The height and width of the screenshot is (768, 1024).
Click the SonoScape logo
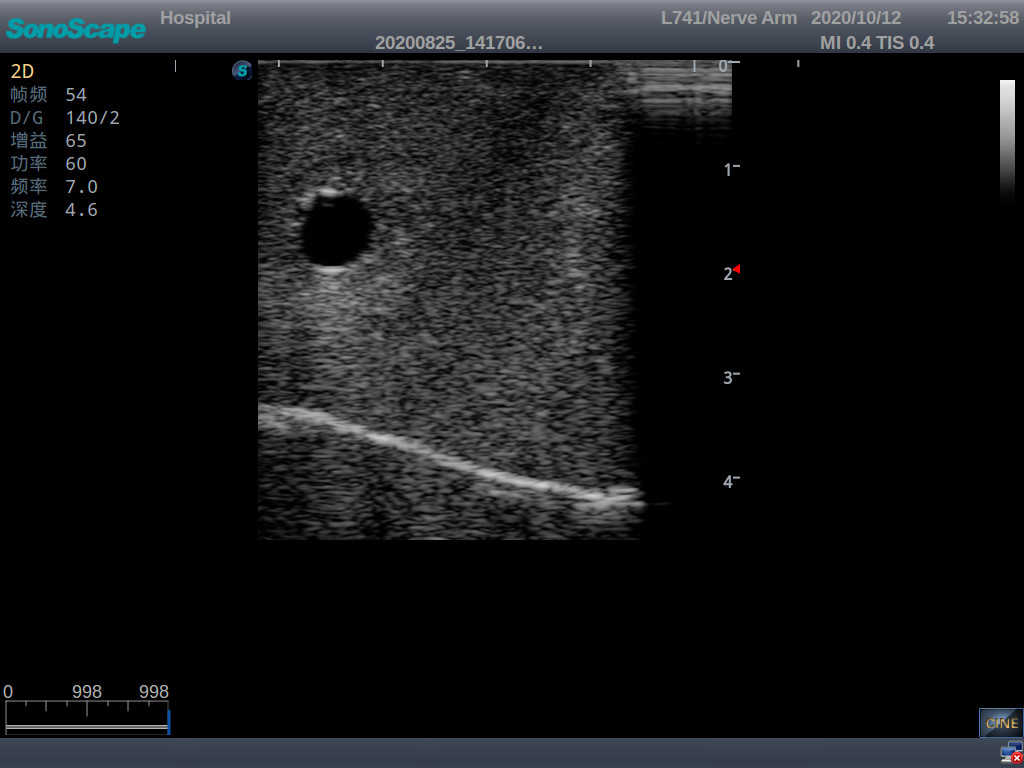[75, 30]
